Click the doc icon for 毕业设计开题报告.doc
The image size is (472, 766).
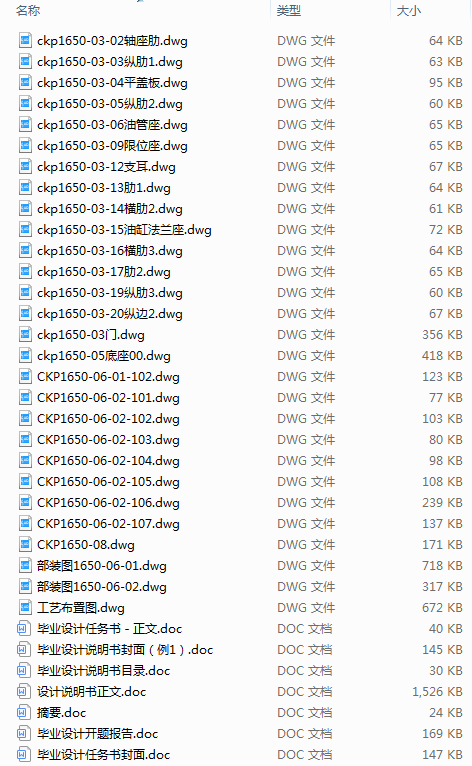[22, 734]
